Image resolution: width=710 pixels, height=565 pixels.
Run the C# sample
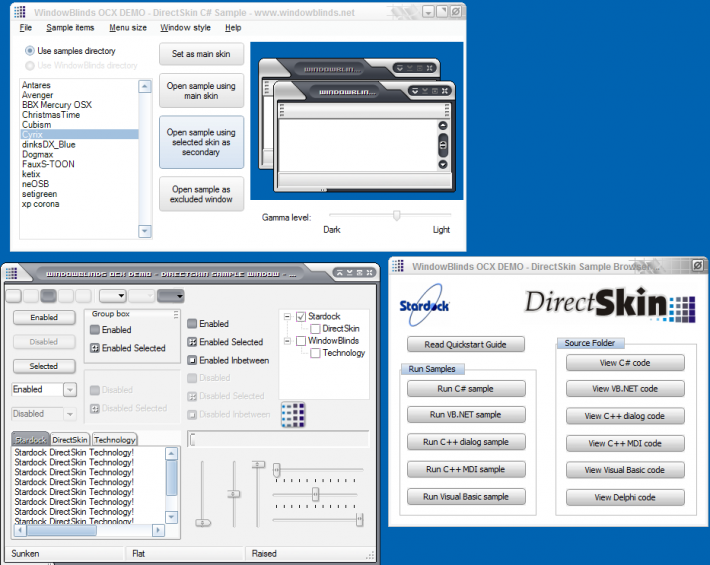[466, 388]
